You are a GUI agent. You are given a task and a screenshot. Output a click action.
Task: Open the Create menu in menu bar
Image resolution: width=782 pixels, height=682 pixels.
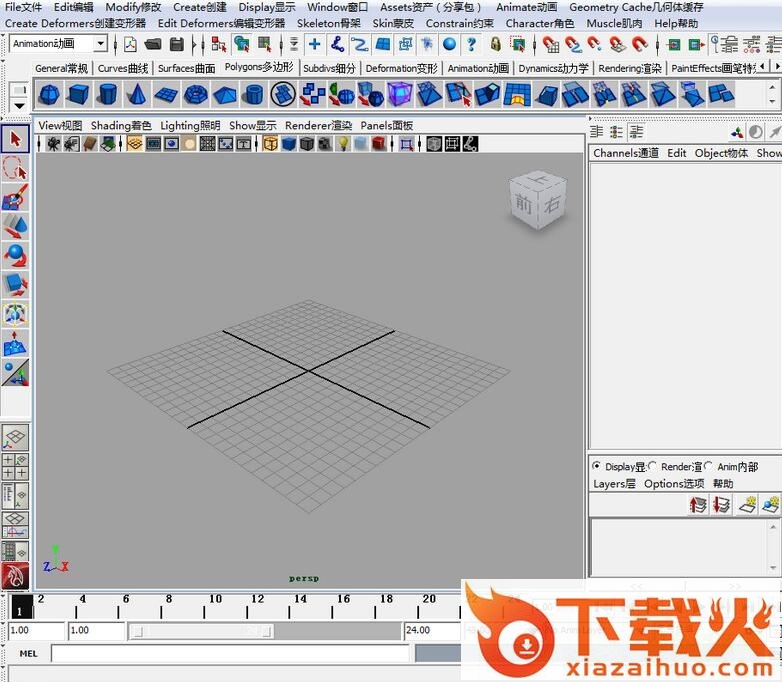pos(199,7)
